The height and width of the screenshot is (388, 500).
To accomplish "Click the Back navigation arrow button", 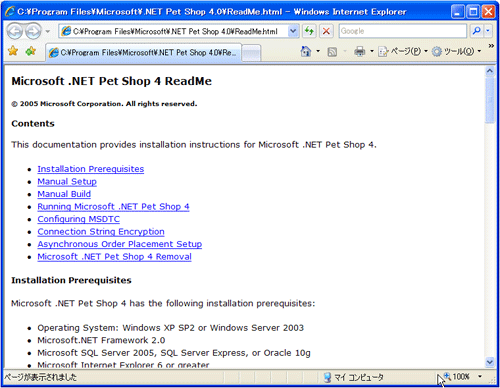I will [x=15, y=31].
